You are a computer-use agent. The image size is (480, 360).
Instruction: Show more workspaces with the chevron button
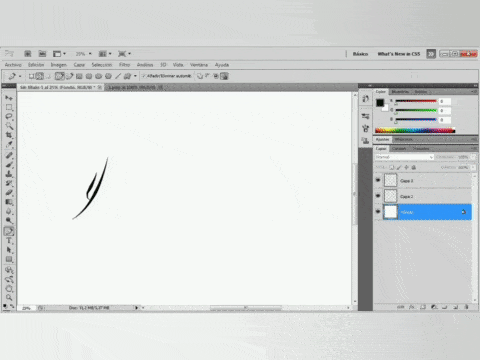click(431, 54)
